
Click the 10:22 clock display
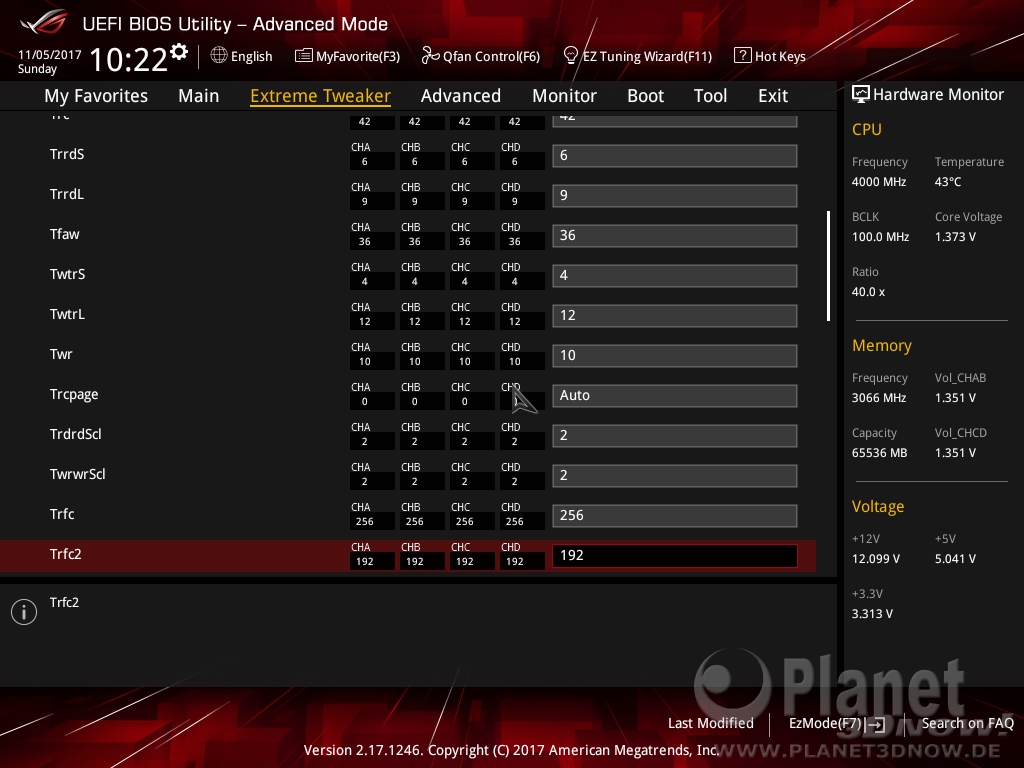coord(129,59)
